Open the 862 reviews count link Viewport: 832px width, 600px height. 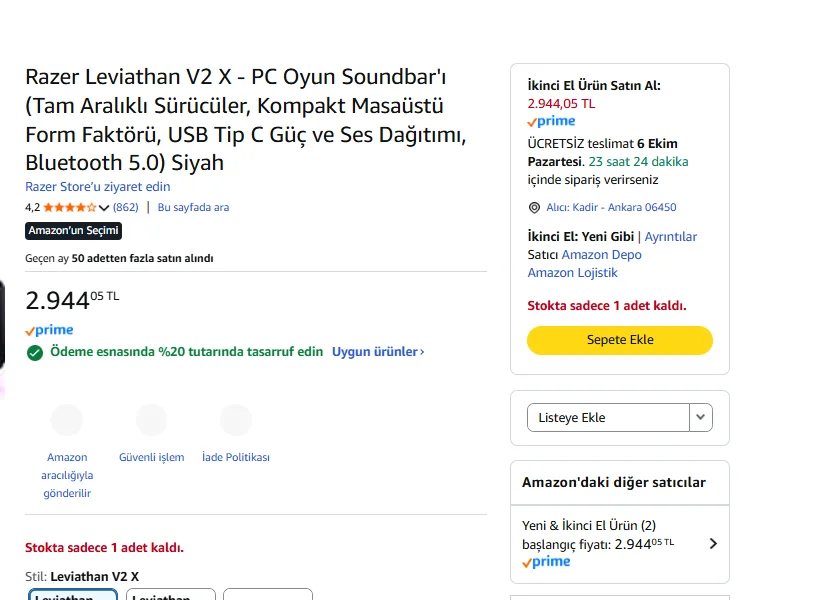[x=126, y=208]
